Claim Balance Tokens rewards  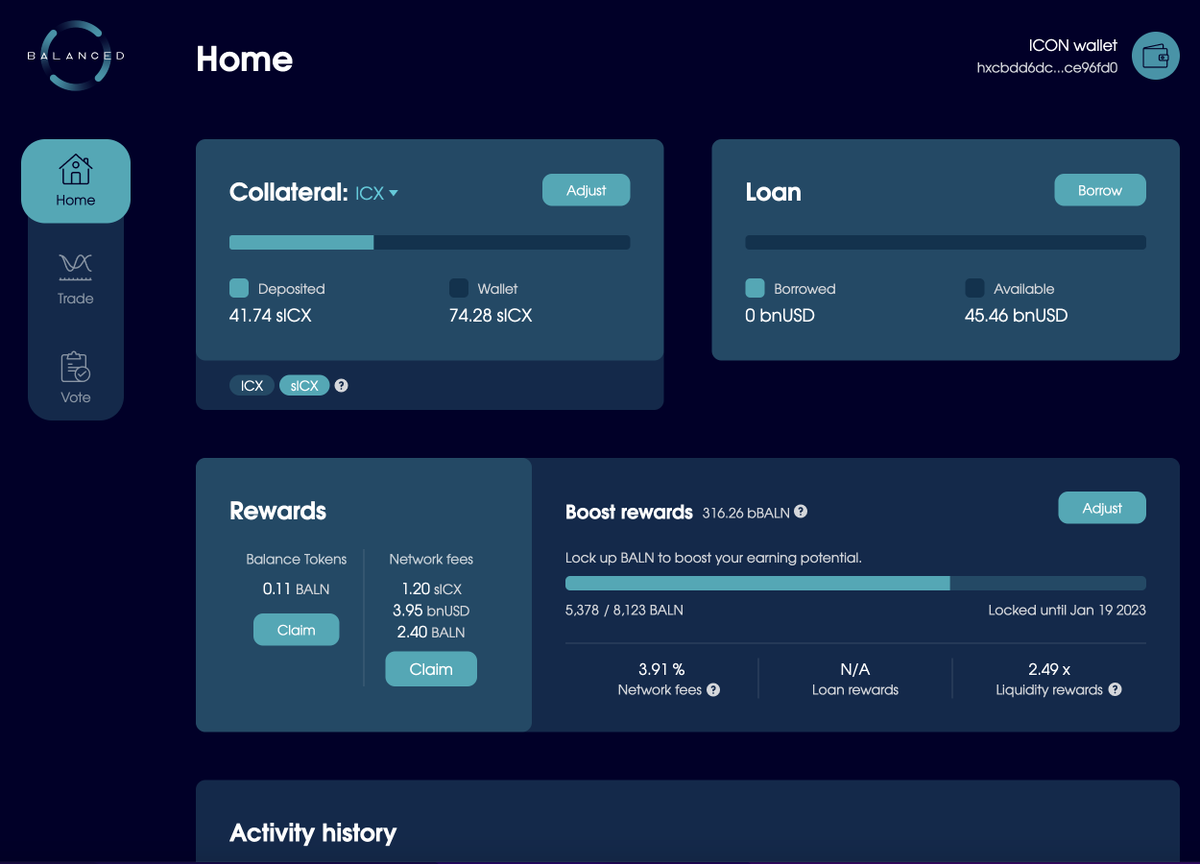tap(296, 630)
